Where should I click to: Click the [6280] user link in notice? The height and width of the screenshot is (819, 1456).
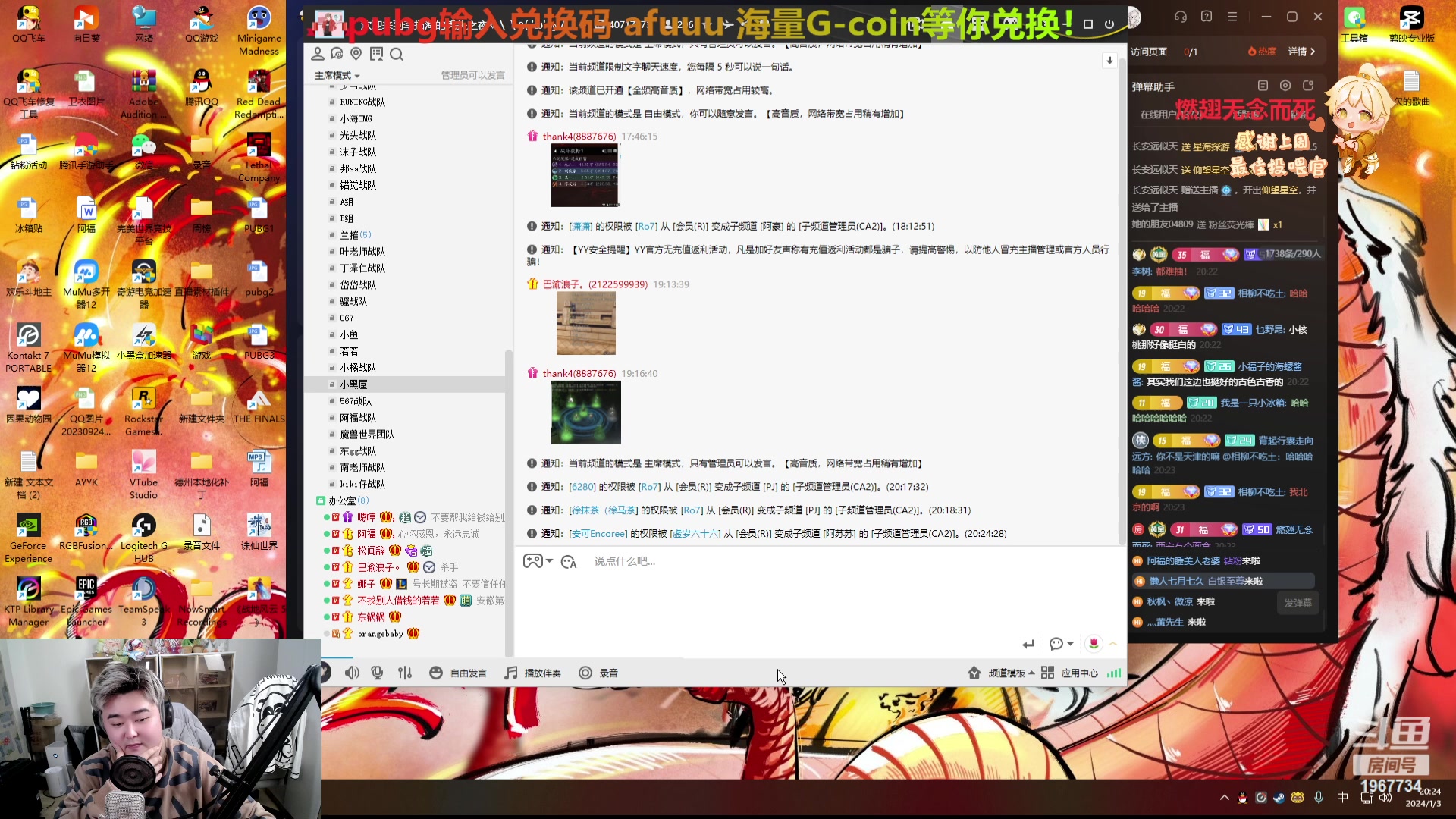pos(582,487)
